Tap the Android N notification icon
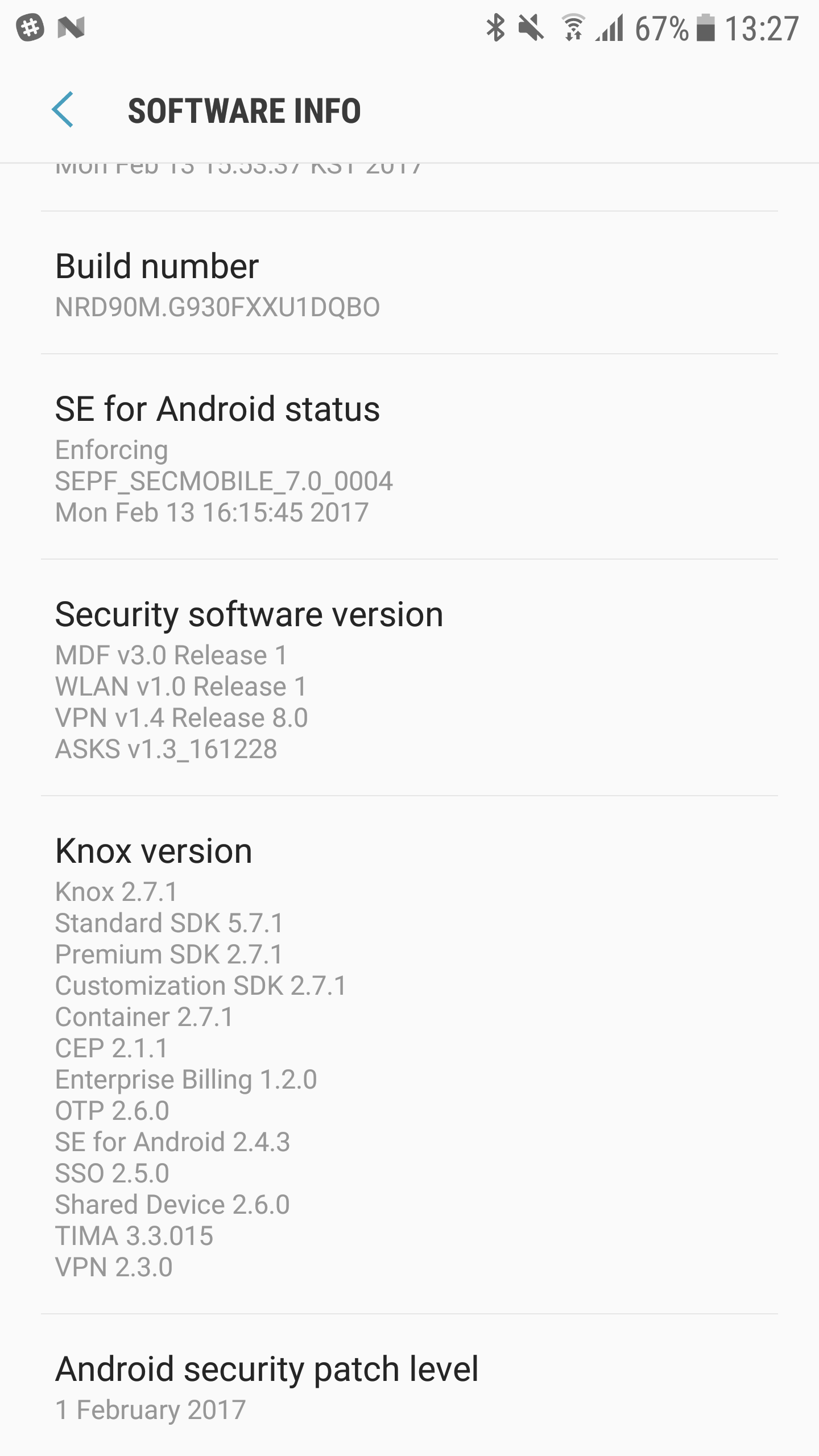The image size is (819, 1456). [71, 27]
